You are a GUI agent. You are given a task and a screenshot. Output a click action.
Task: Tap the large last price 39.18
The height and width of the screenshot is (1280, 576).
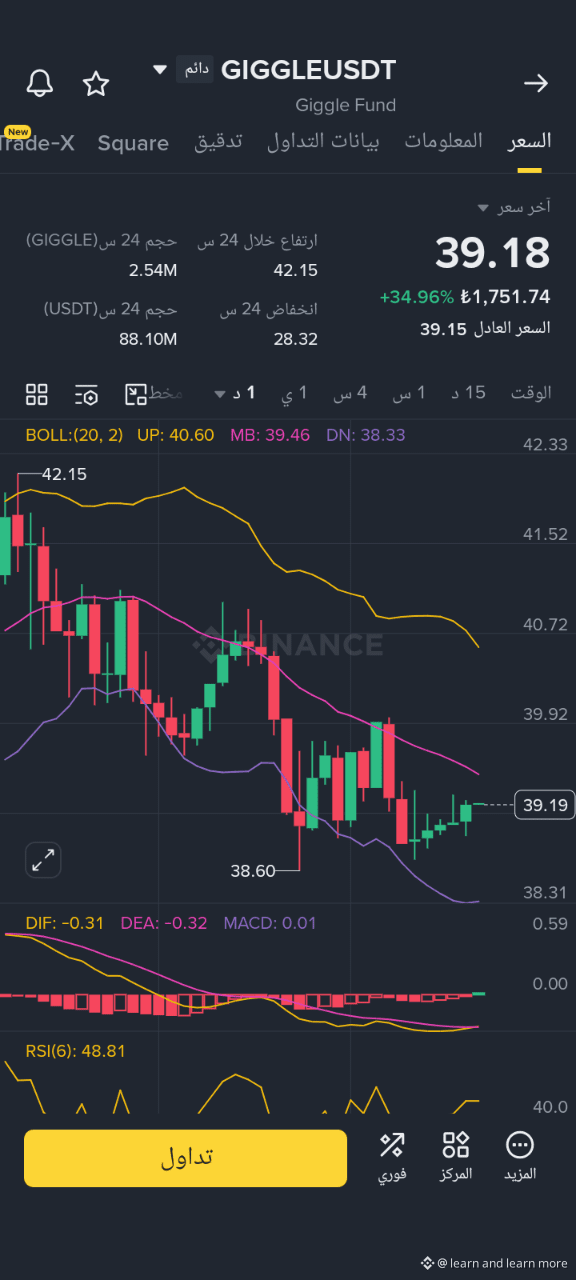493,253
